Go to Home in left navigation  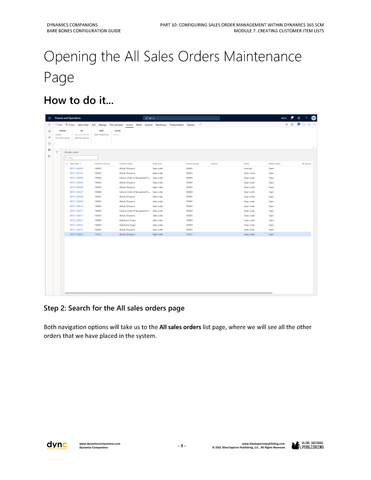point(49,131)
